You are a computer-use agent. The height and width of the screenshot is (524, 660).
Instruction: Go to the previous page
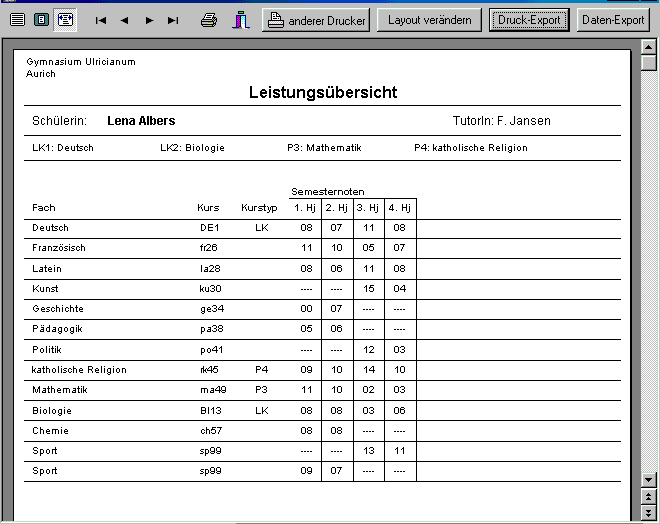click(125, 20)
